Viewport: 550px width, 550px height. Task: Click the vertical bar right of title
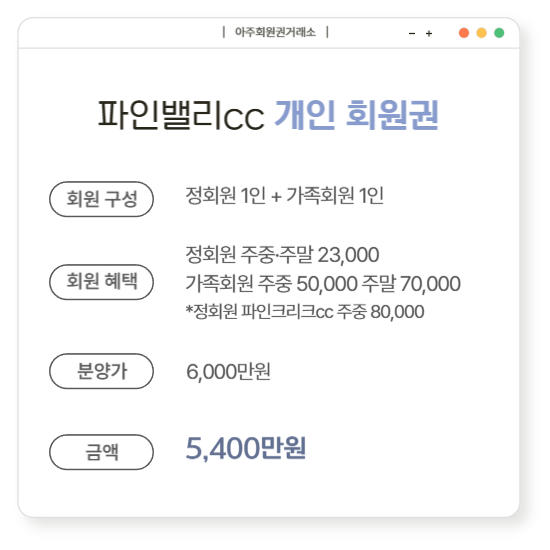tap(327, 32)
